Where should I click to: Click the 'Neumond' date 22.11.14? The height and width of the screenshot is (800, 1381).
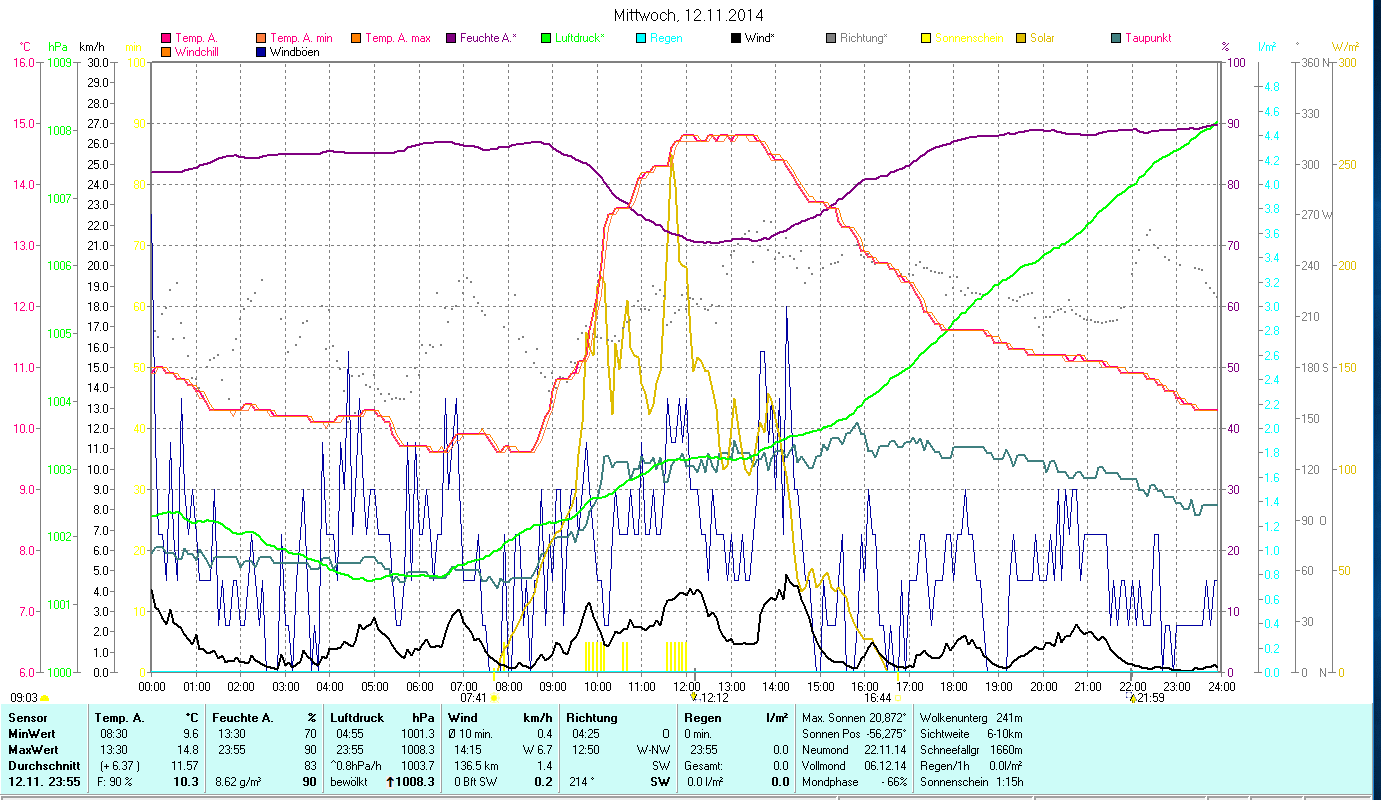tap(885, 750)
